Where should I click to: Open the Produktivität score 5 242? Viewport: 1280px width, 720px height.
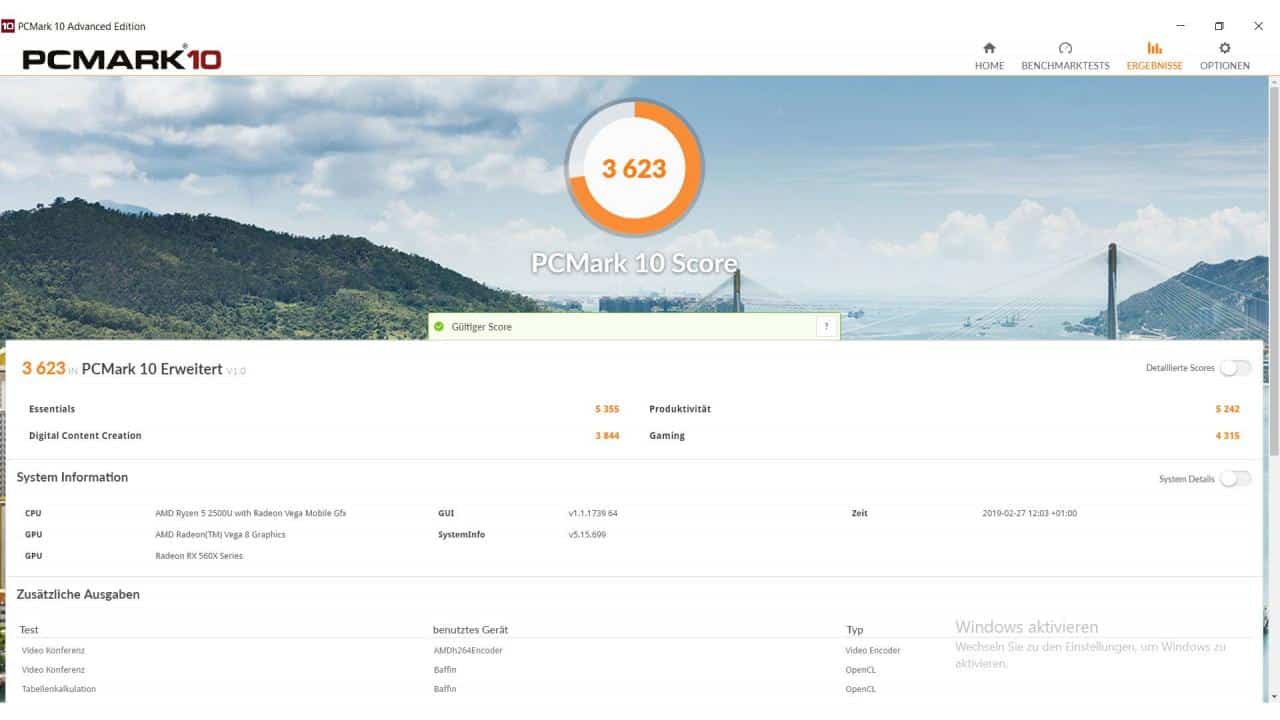(1229, 408)
